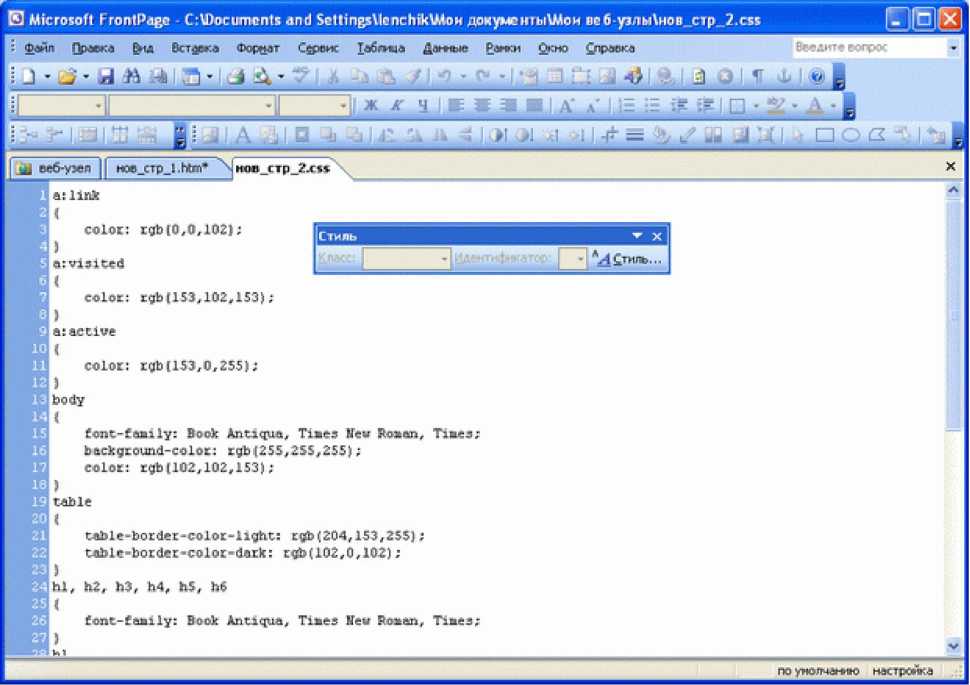The height and width of the screenshot is (685, 970).
Task: Toggle italic formatting (К)
Action: [396, 106]
